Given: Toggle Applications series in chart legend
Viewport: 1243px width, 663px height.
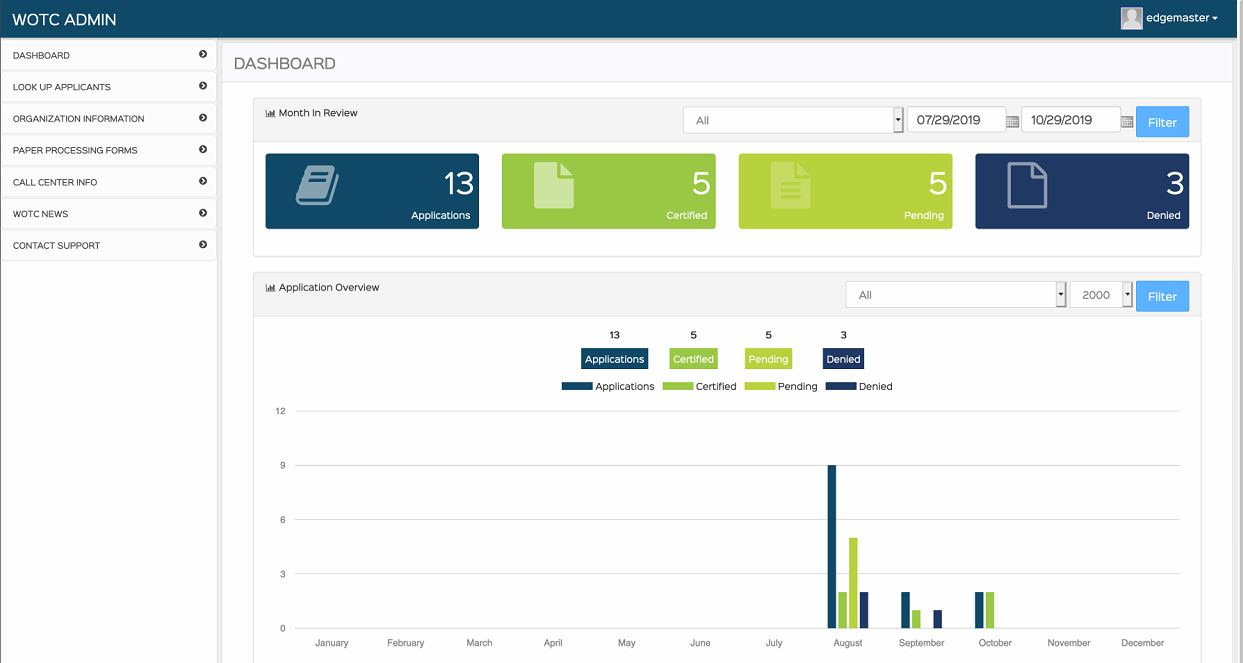Looking at the screenshot, I should click(608, 386).
